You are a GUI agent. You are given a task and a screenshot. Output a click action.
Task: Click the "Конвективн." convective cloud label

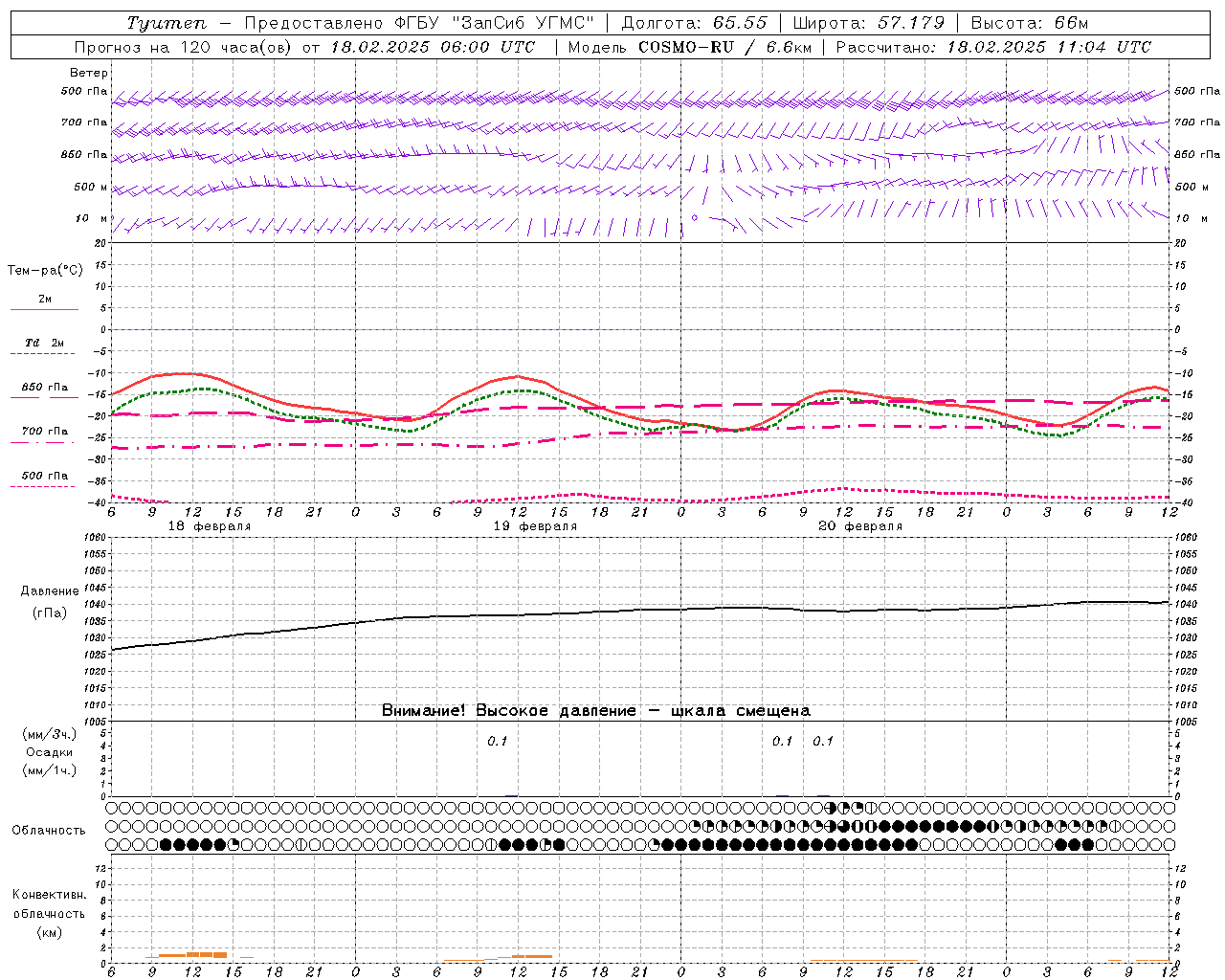(x=49, y=895)
